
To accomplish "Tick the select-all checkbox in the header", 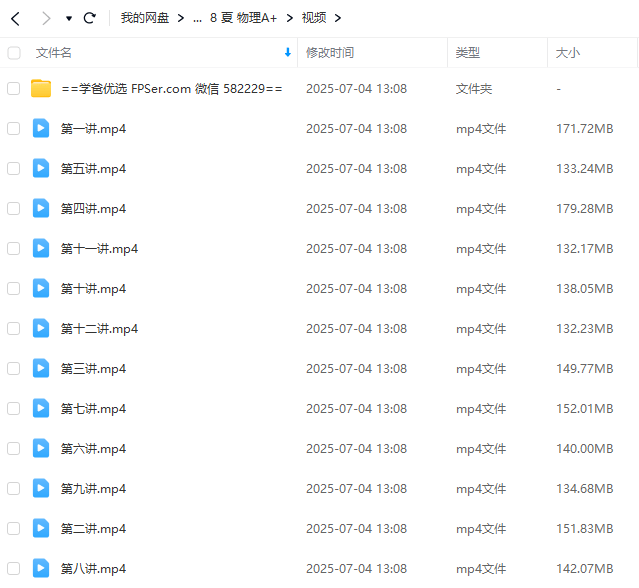I will point(14,53).
